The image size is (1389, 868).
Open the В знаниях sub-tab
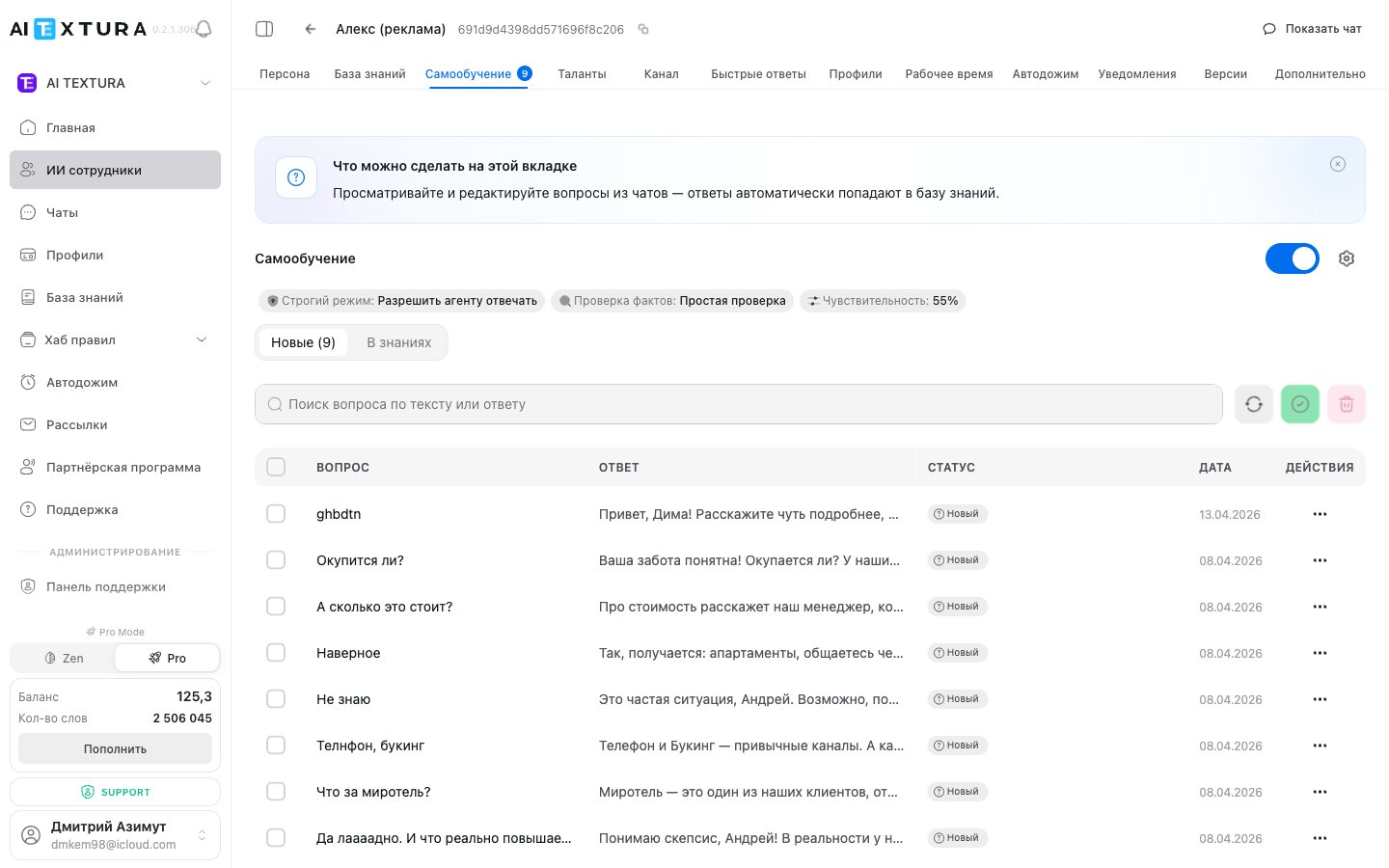(x=399, y=342)
